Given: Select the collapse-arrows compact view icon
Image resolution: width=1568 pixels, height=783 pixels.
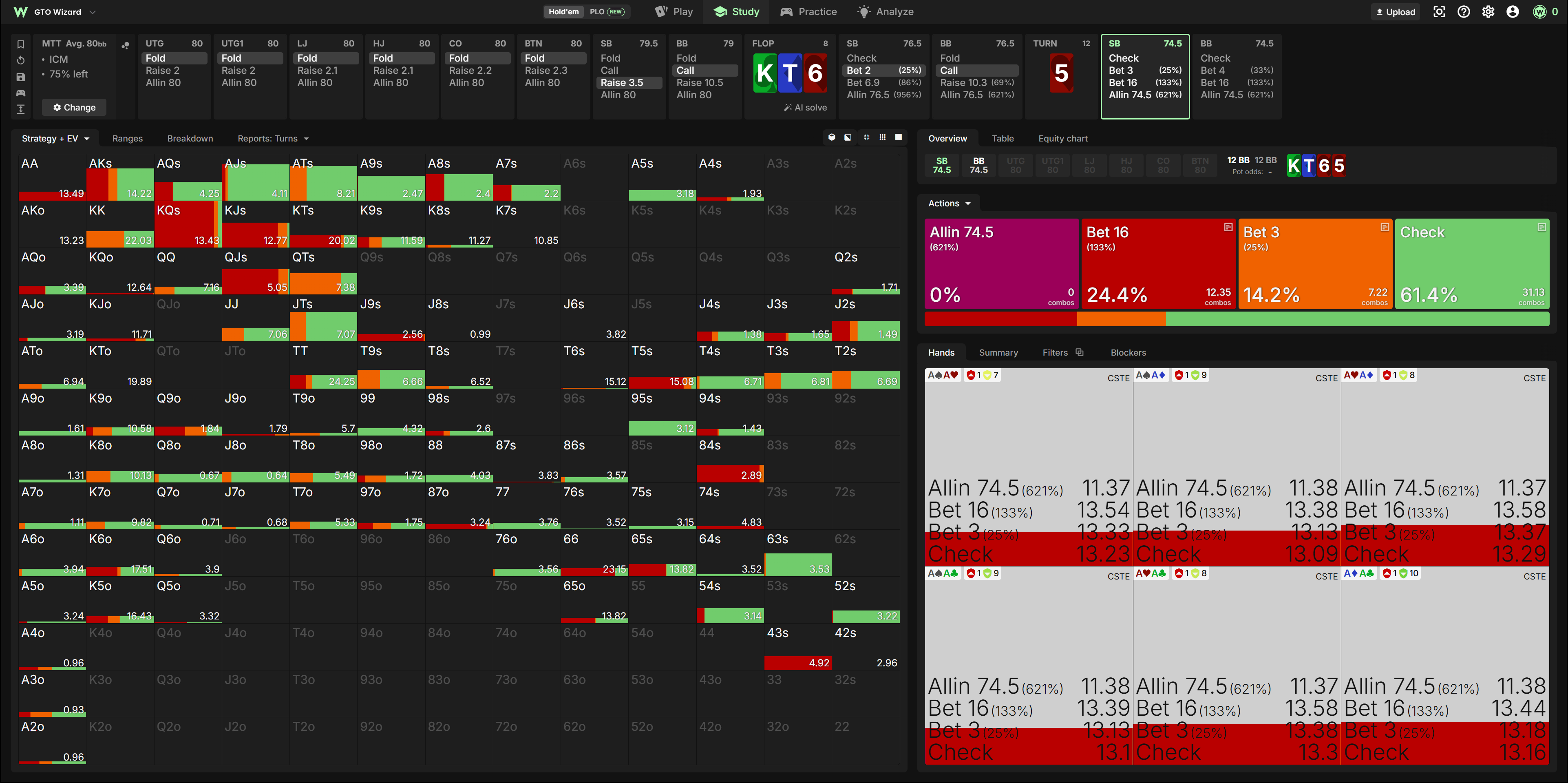Looking at the screenshot, I should click(866, 137).
